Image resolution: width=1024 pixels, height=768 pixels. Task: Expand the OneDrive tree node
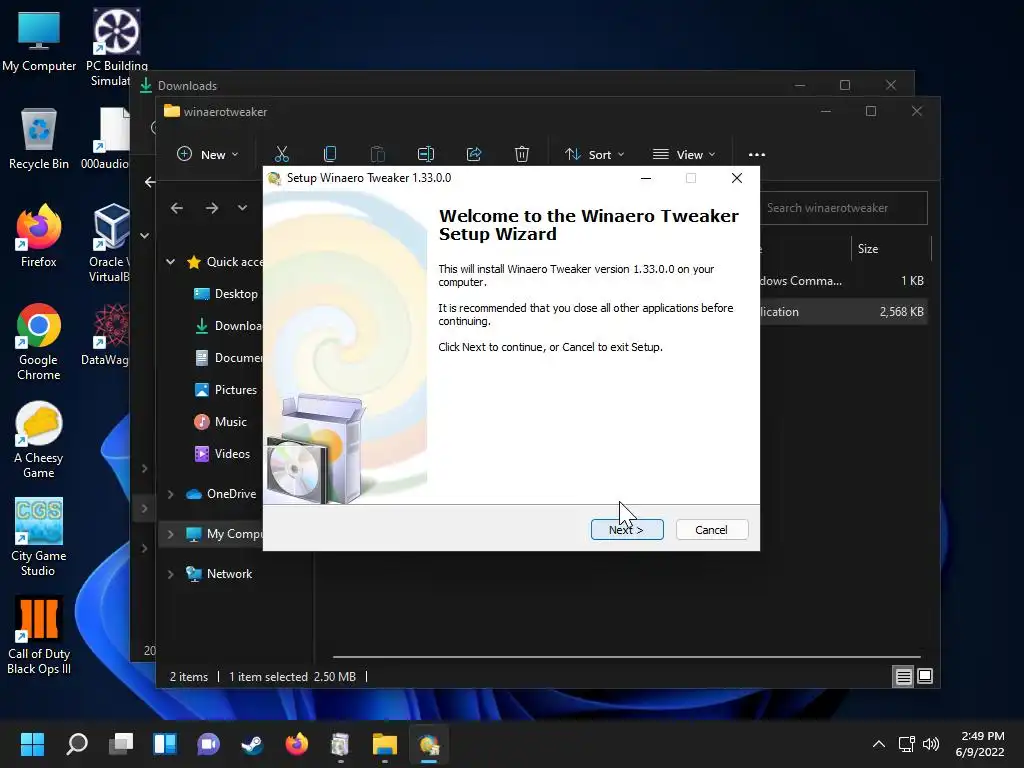(x=170, y=494)
